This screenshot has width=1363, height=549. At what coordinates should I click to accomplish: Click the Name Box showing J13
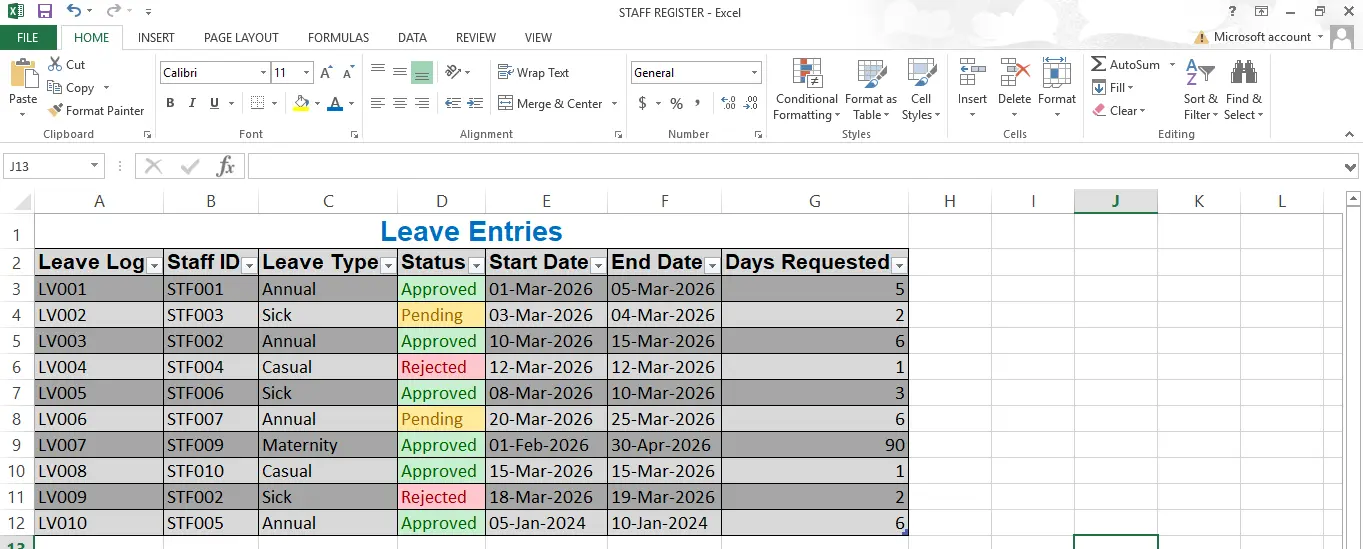(x=54, y=167)
